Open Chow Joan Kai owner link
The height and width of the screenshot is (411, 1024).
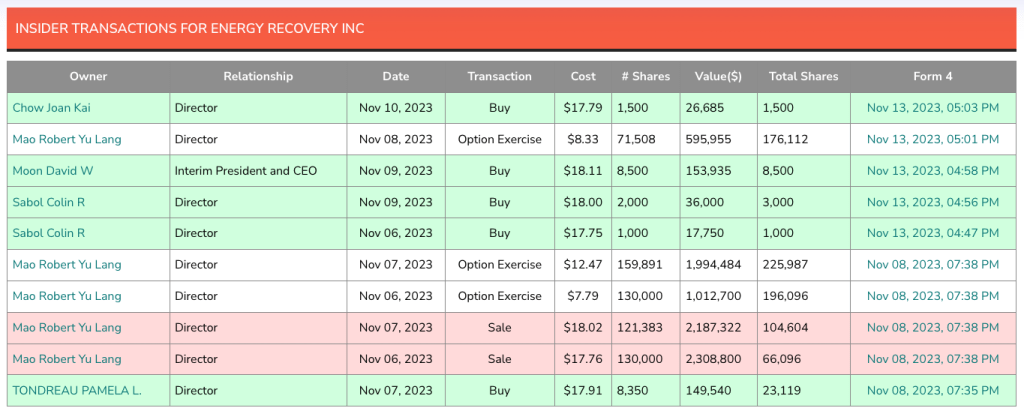tap(51, 108)
